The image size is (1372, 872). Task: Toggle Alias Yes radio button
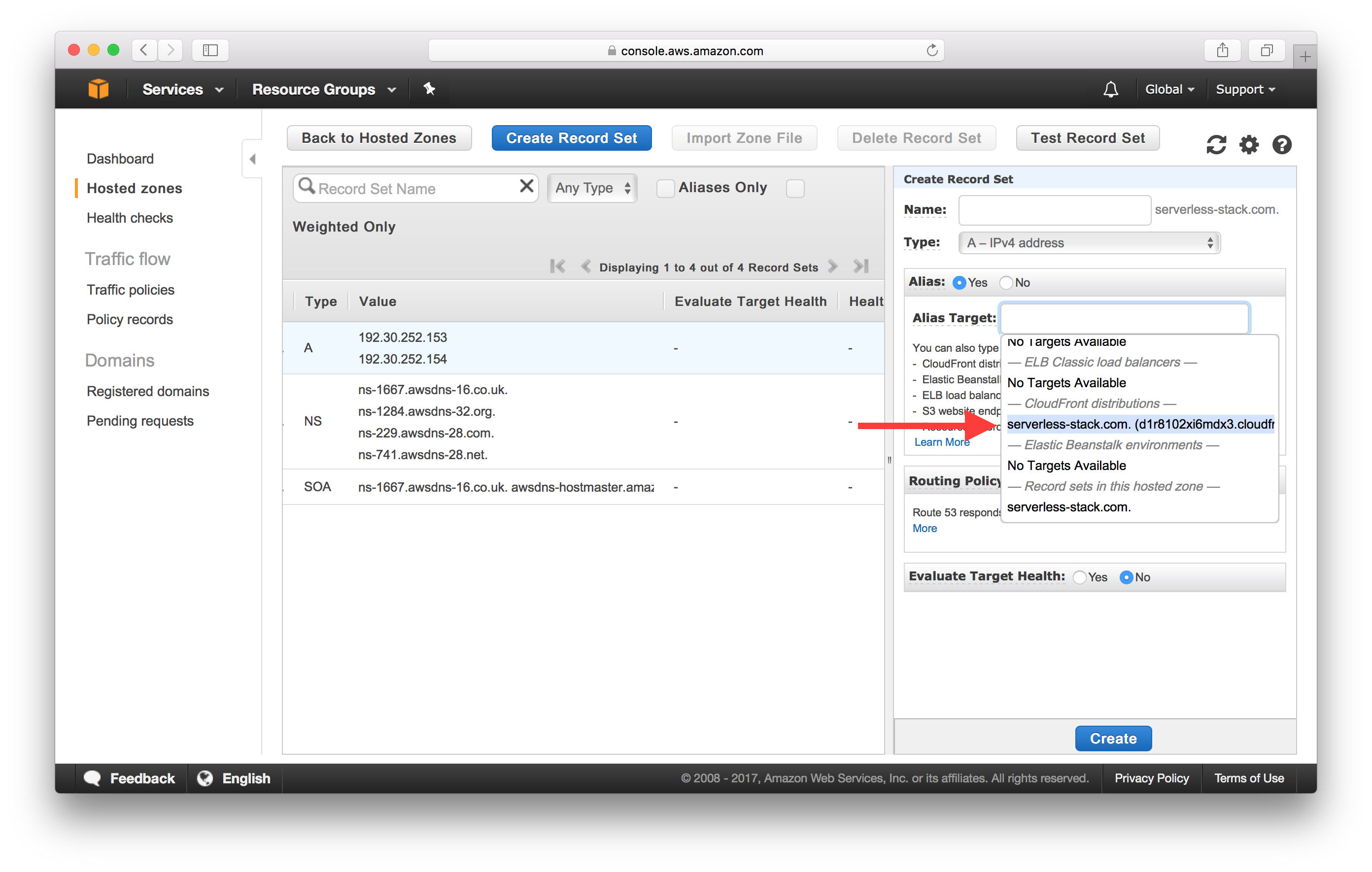961,282
